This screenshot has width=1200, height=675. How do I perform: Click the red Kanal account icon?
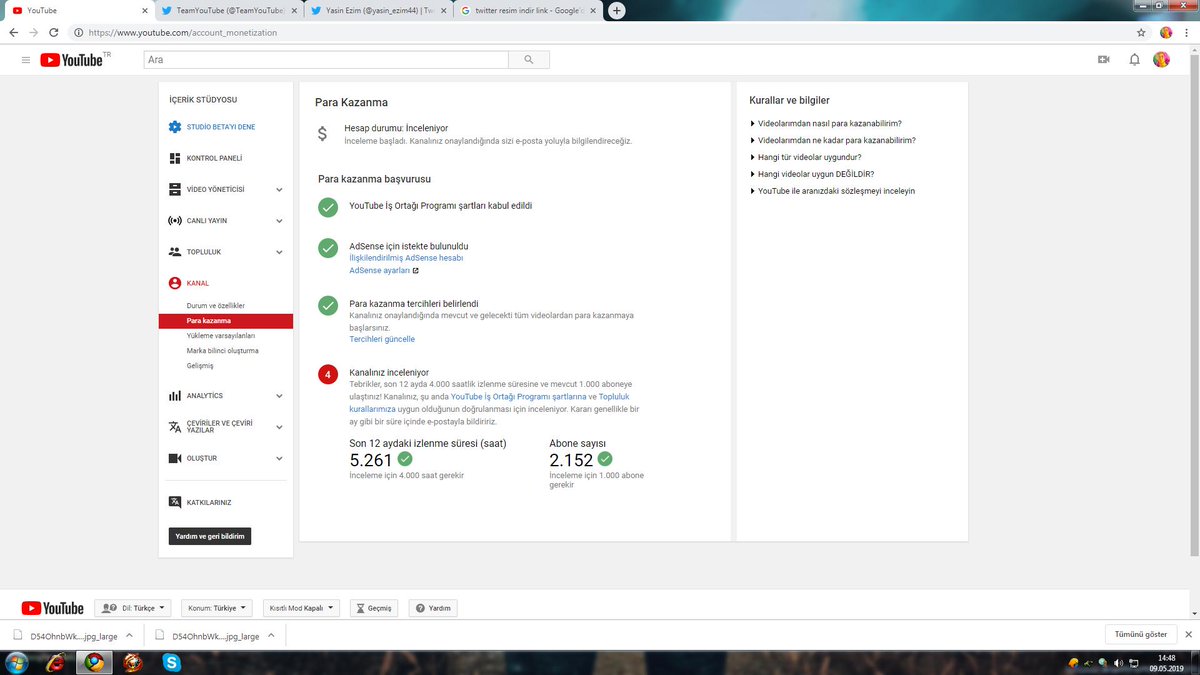[175, 283]
